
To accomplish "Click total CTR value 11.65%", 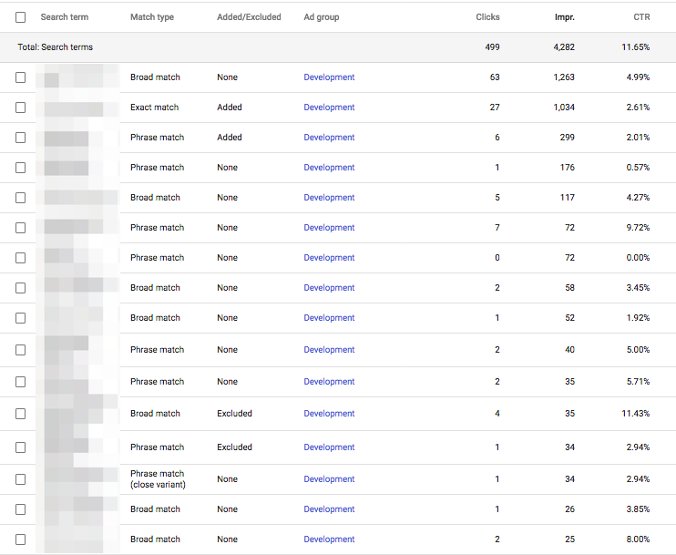I will [x=635, y=47].
